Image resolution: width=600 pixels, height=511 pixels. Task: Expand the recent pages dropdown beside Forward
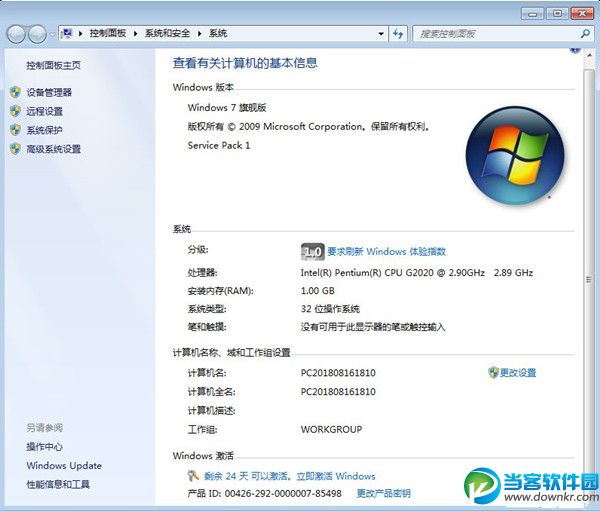coord(52,34)
